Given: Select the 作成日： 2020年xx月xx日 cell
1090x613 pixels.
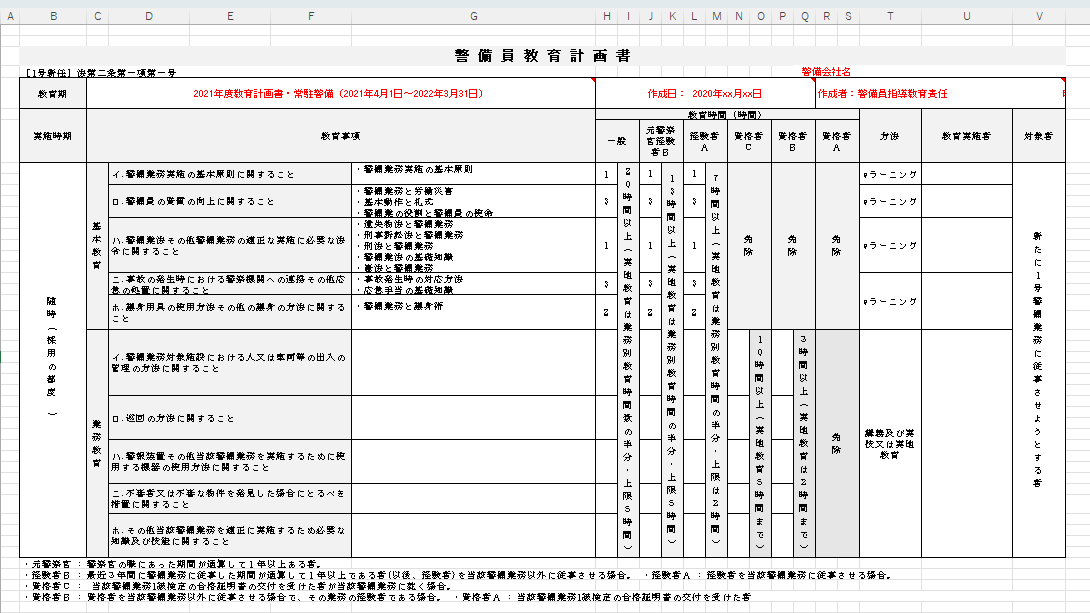Looking at the screenshot, I should coord(705,94).
